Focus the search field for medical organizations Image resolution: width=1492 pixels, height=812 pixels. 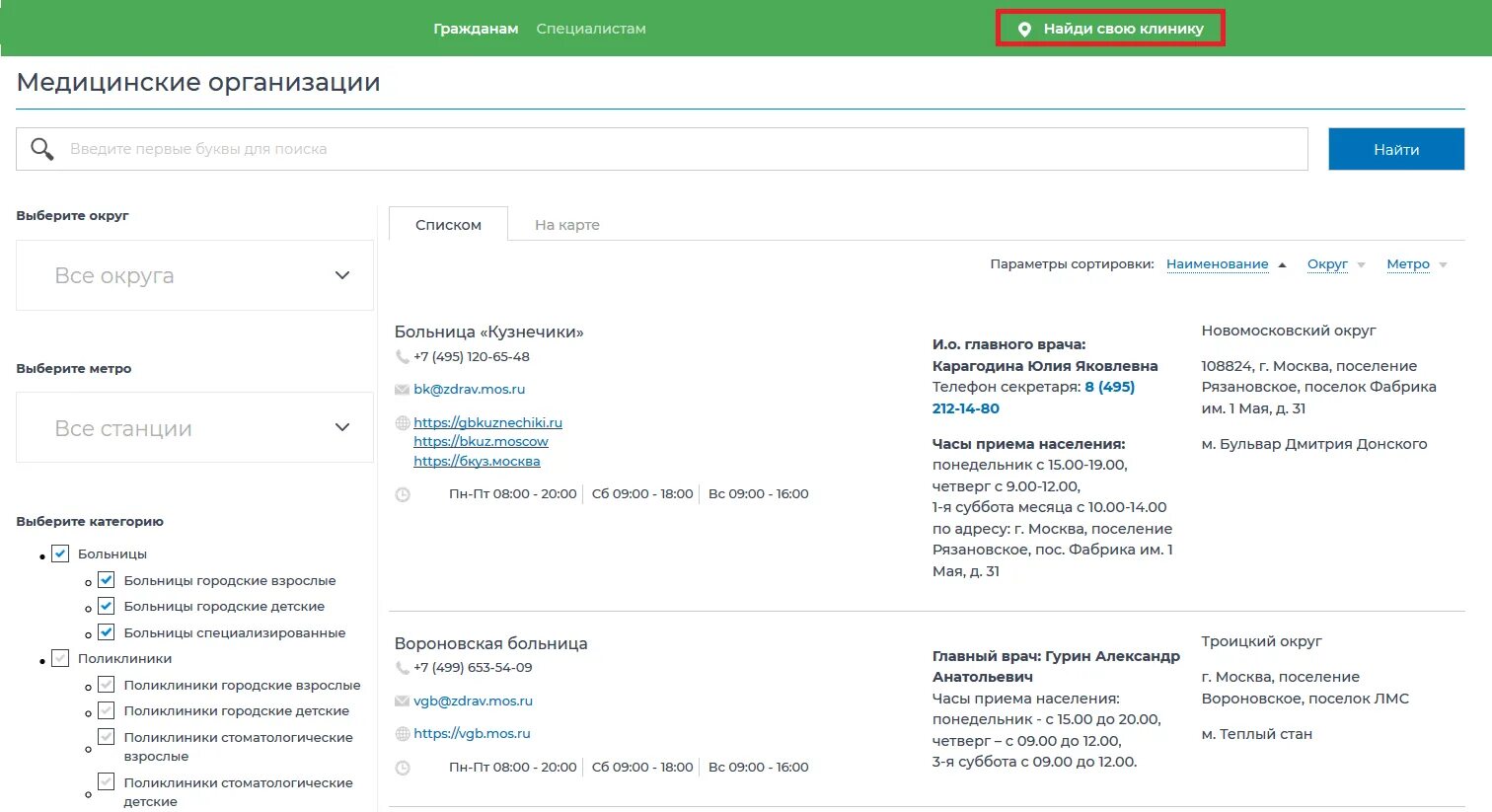pyautogui.click(x=662, y=149)
